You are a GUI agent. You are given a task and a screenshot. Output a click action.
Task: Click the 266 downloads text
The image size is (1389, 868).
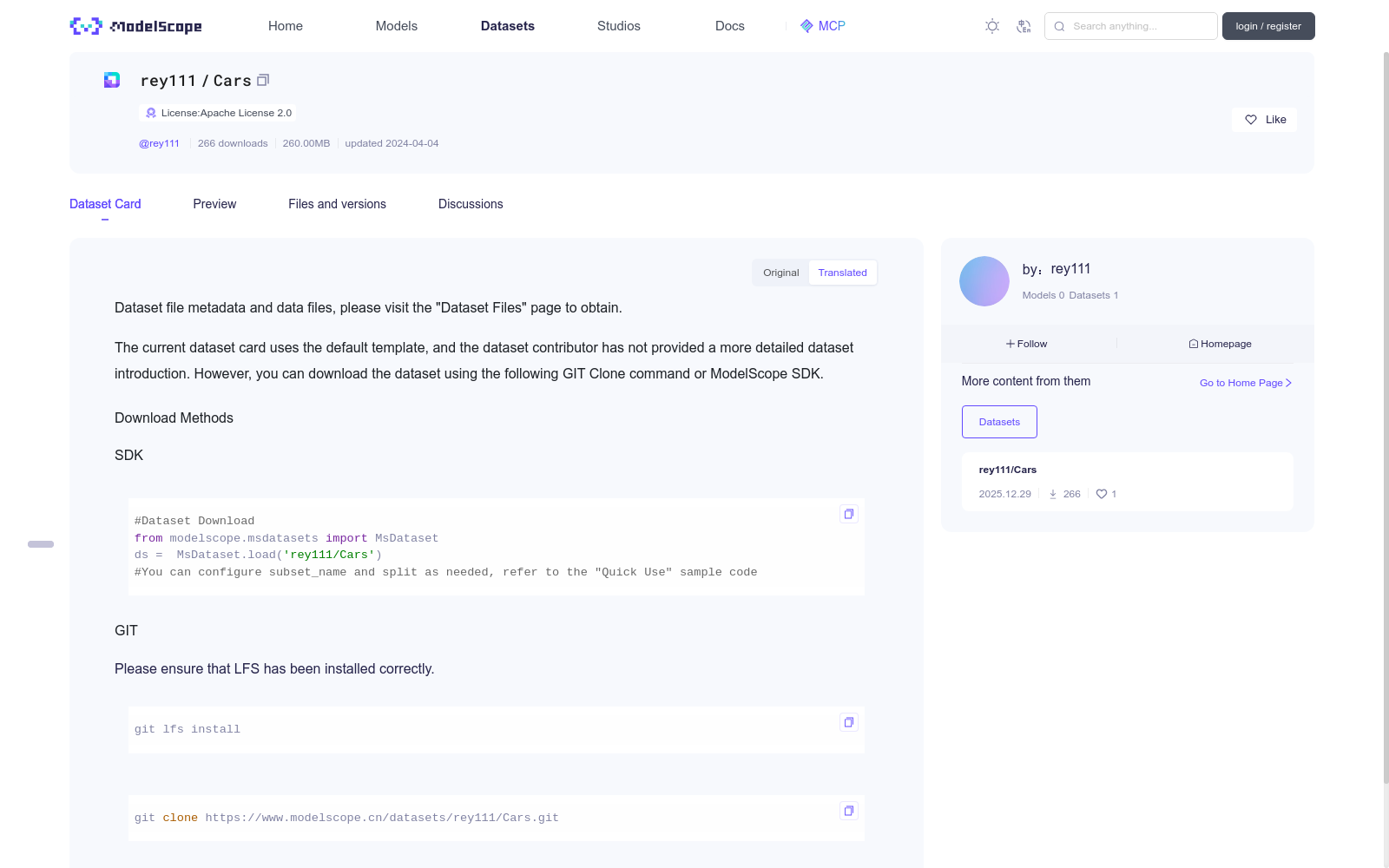[233, 143]
